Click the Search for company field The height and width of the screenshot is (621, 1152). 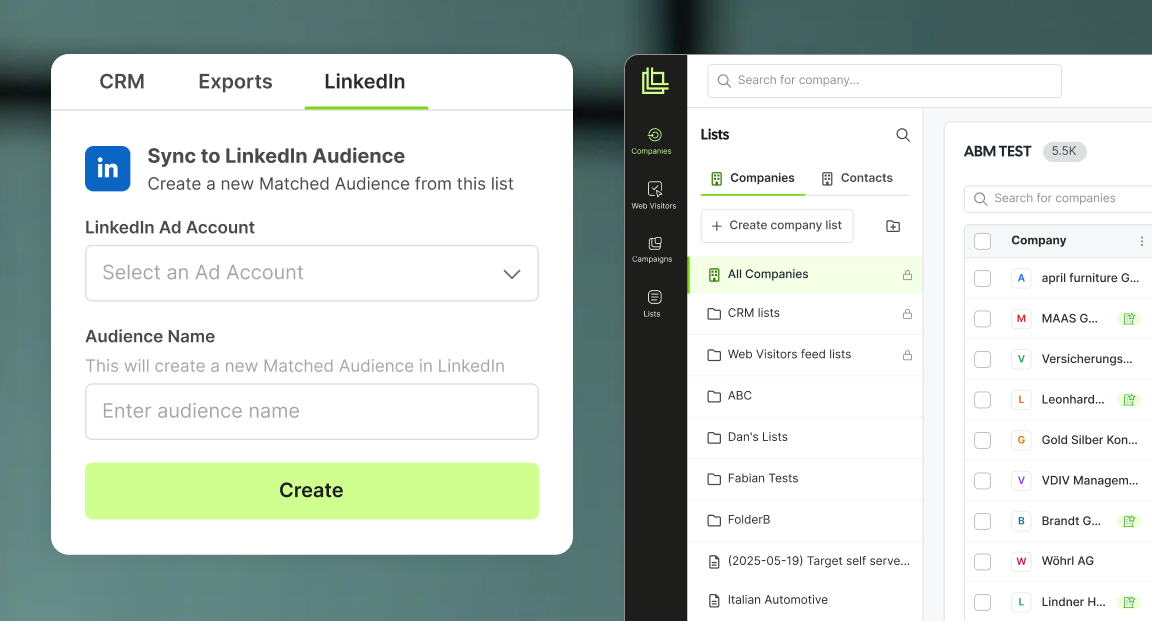pos(885,81)
